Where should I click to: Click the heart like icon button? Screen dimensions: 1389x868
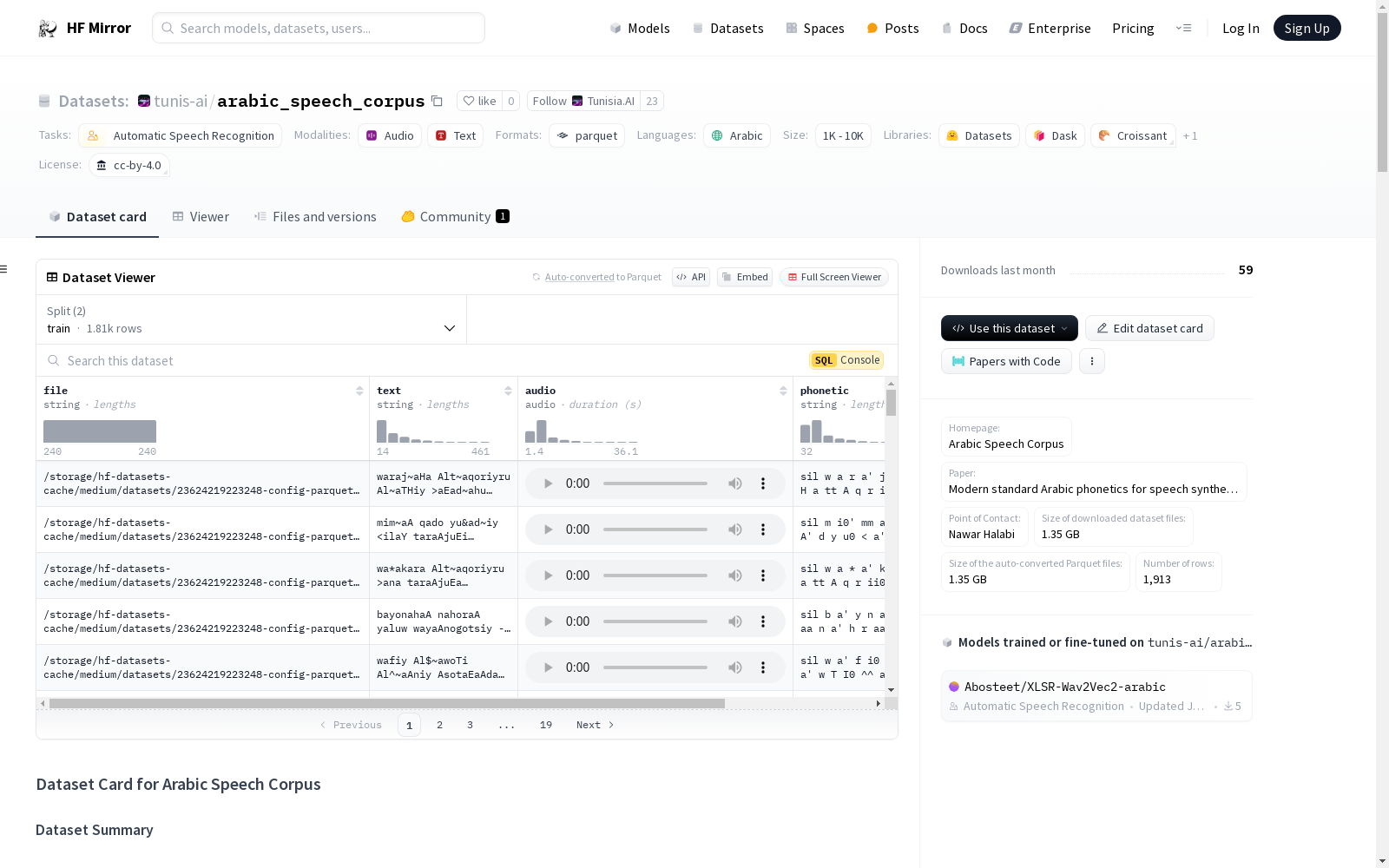point(479,102)
